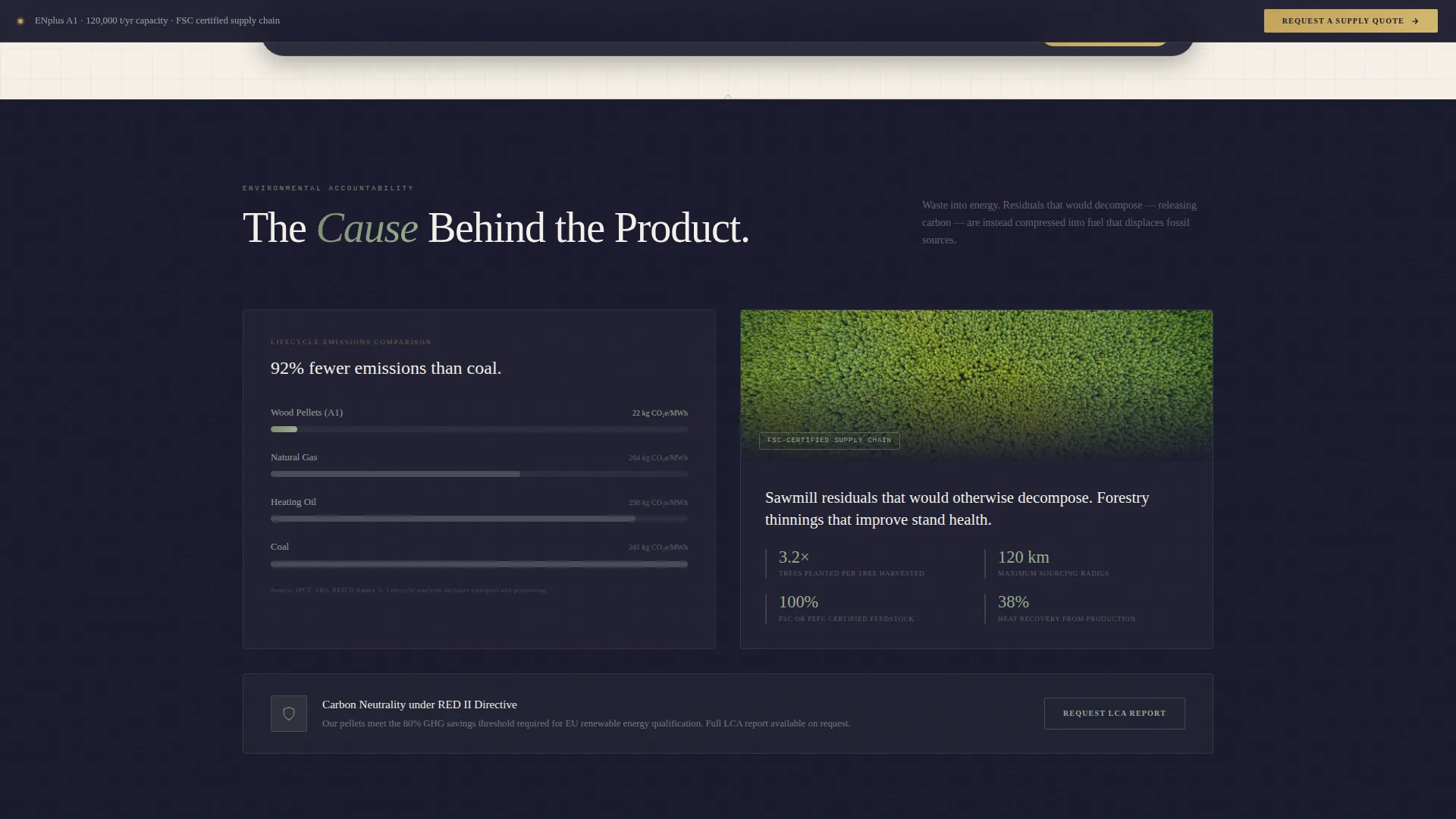The image size is (1456, 819).
Task: Click the aerial forest image
Action: click(977, 385)
